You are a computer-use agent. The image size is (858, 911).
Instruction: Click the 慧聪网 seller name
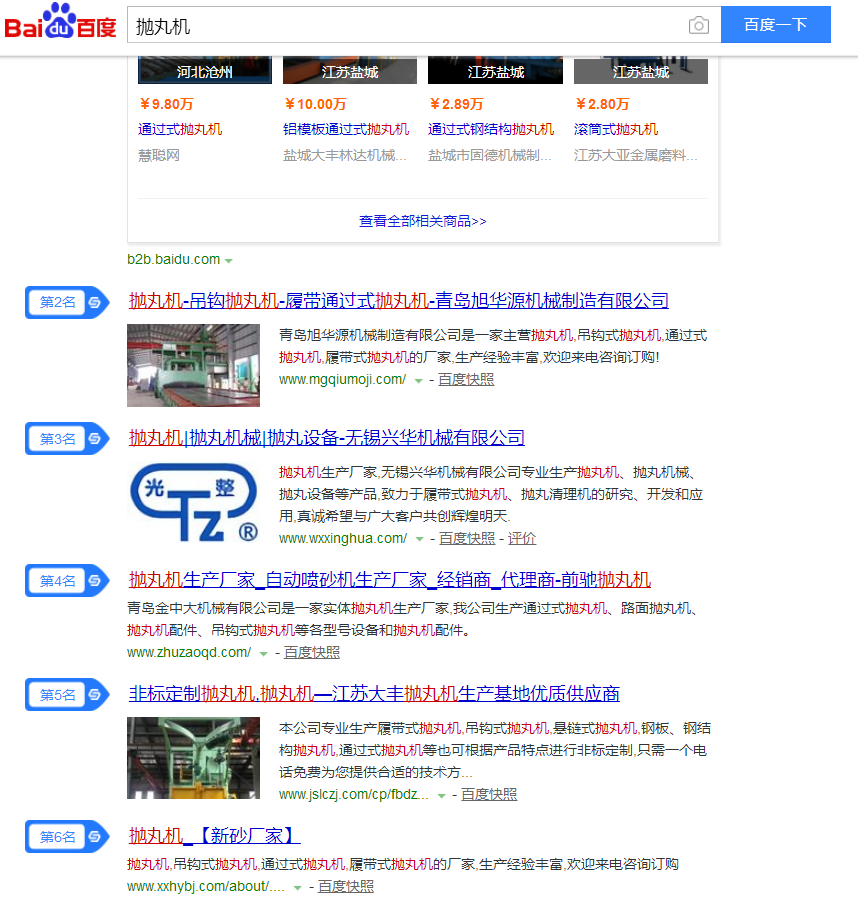[159, 156]
